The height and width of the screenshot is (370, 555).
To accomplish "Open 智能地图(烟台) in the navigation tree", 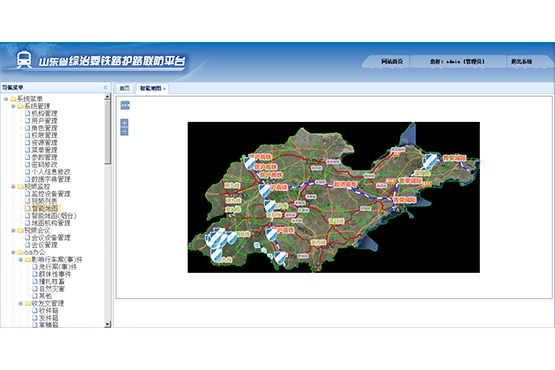I will (x=54, y=216).
